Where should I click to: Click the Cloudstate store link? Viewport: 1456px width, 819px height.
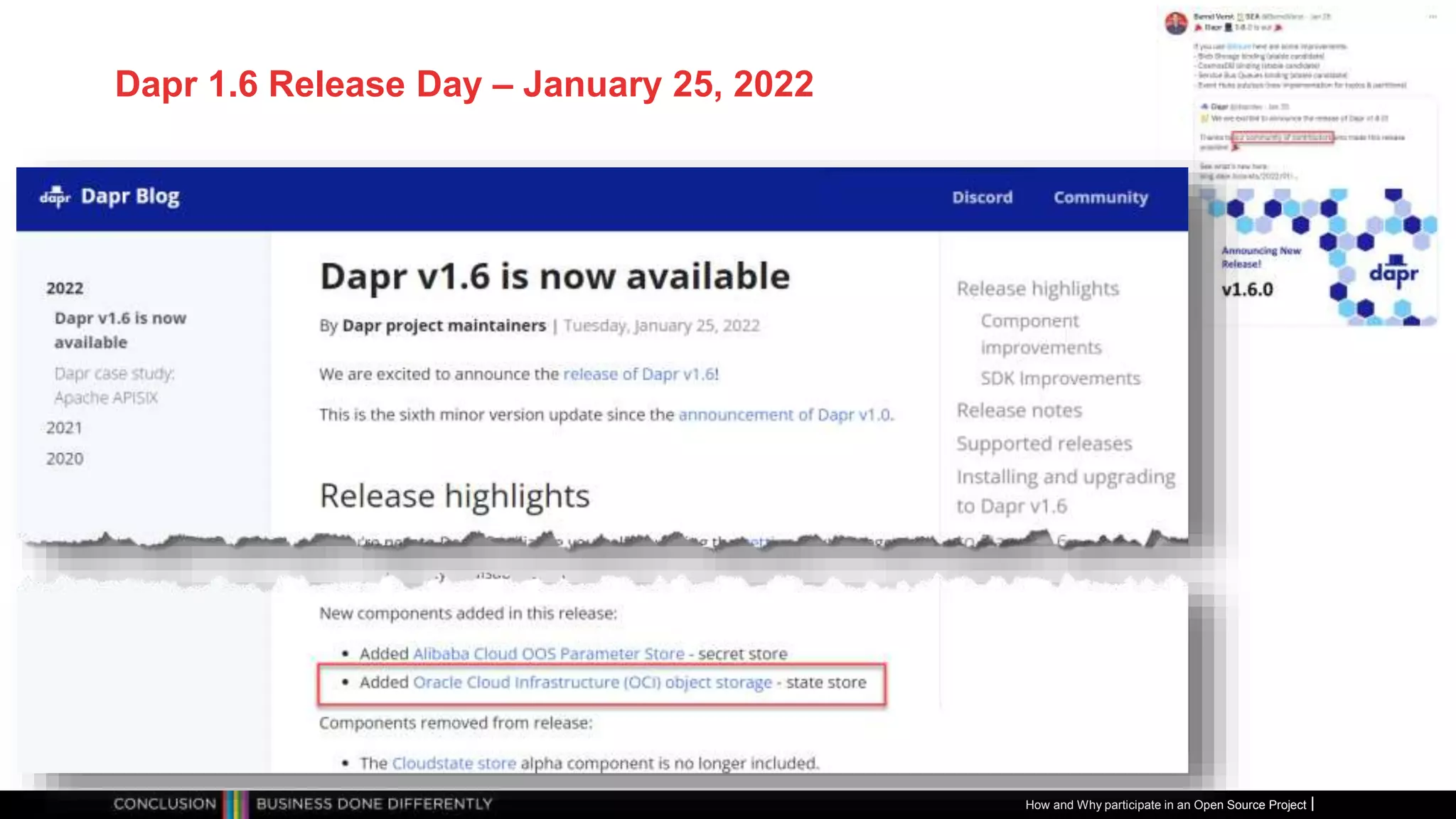[454, 763]
